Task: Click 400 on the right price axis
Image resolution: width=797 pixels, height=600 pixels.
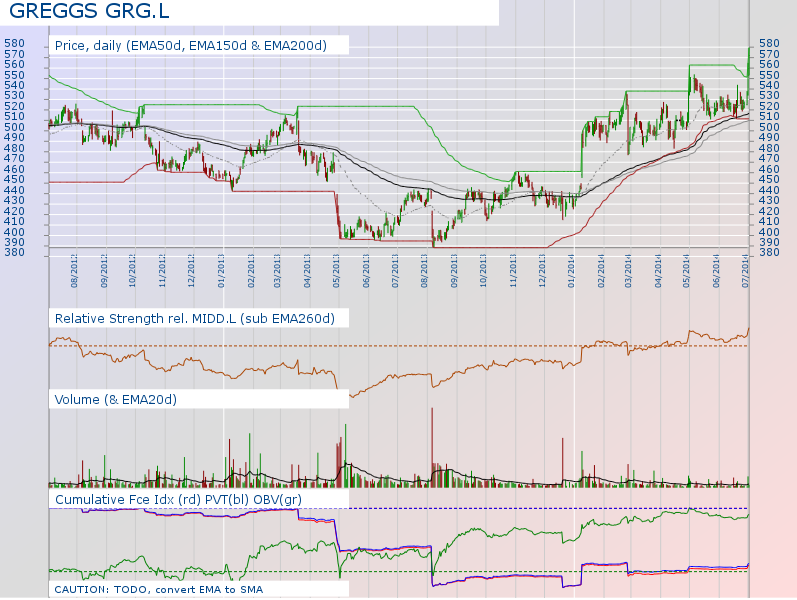Action: 769,231
